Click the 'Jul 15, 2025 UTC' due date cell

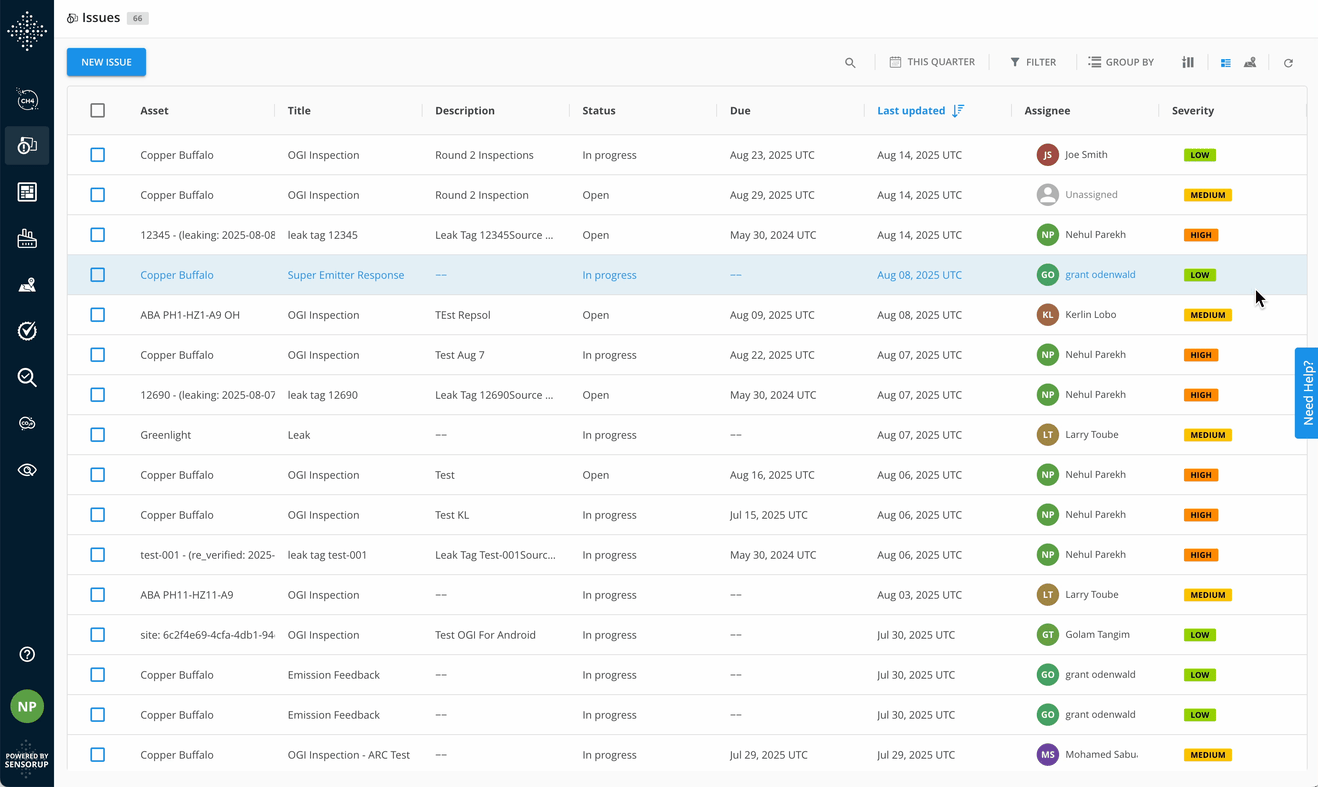pos(769,515)
